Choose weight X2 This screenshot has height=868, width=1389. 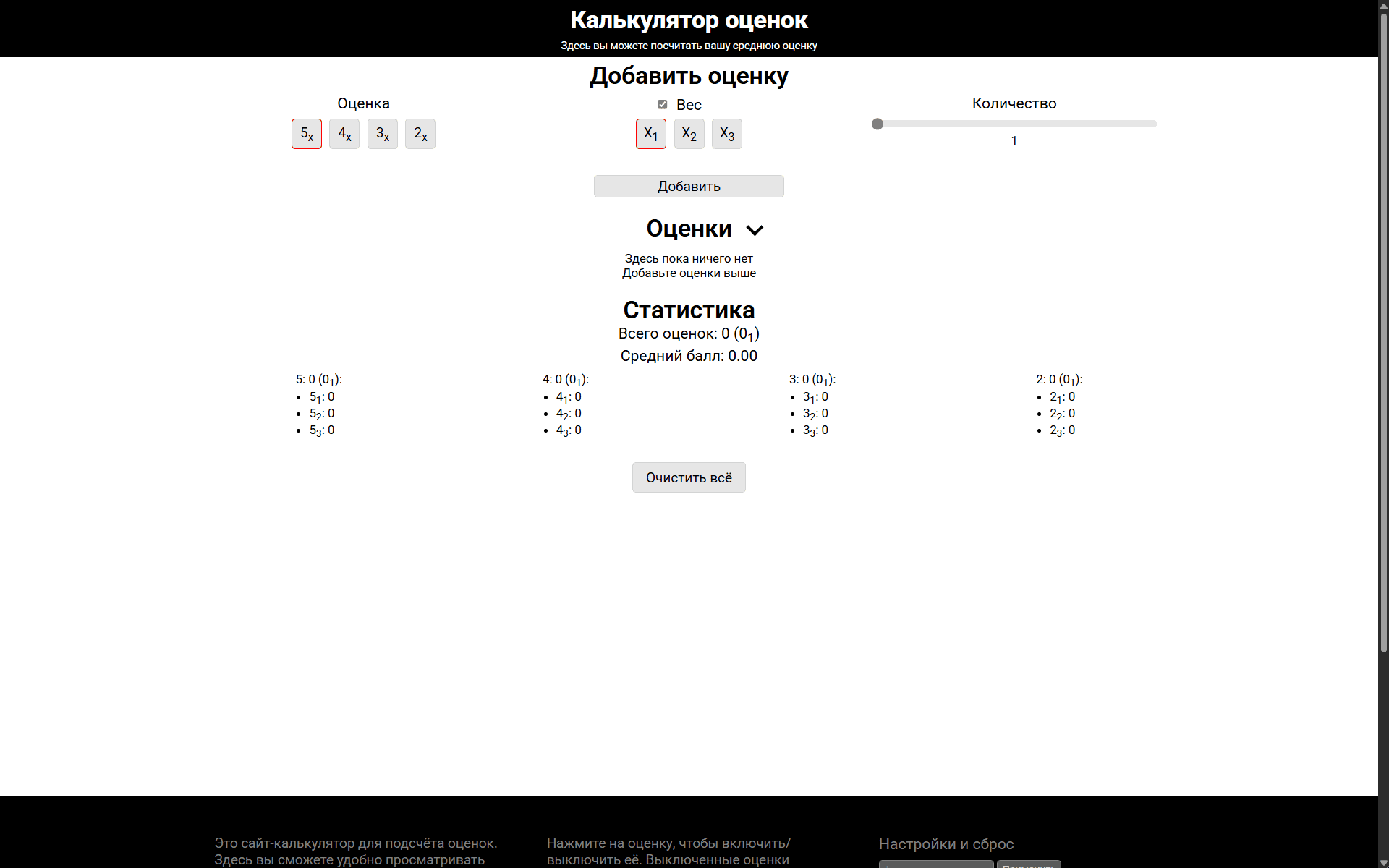(689, 134)
